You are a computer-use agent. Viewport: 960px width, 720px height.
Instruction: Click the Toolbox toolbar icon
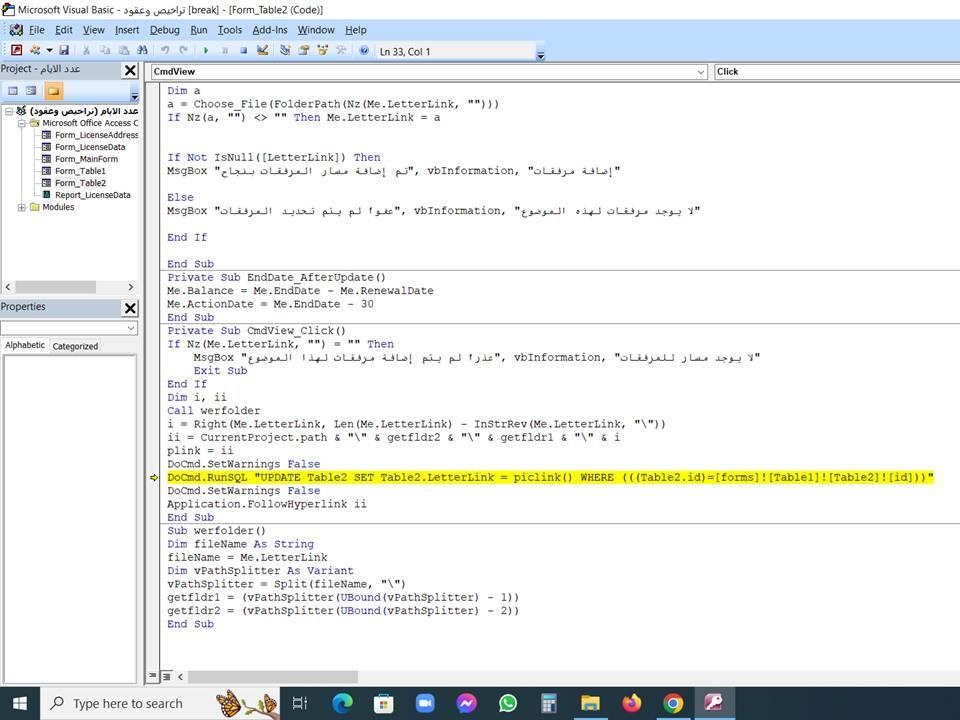(x=341, y=50)
